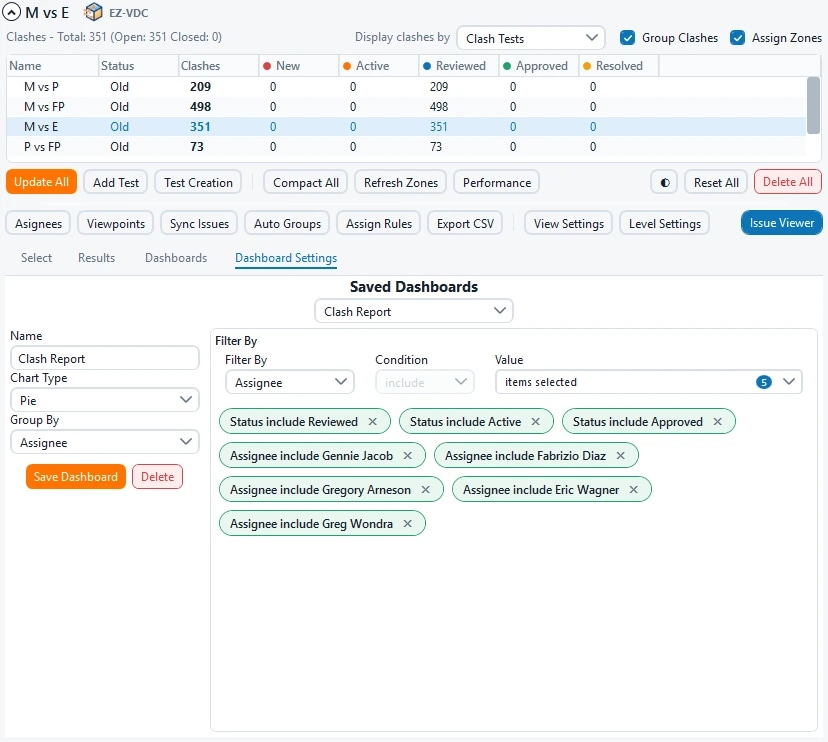Remove the Assignee include Greg Wondra chip
828x742 pixels.
click(408, 523)
